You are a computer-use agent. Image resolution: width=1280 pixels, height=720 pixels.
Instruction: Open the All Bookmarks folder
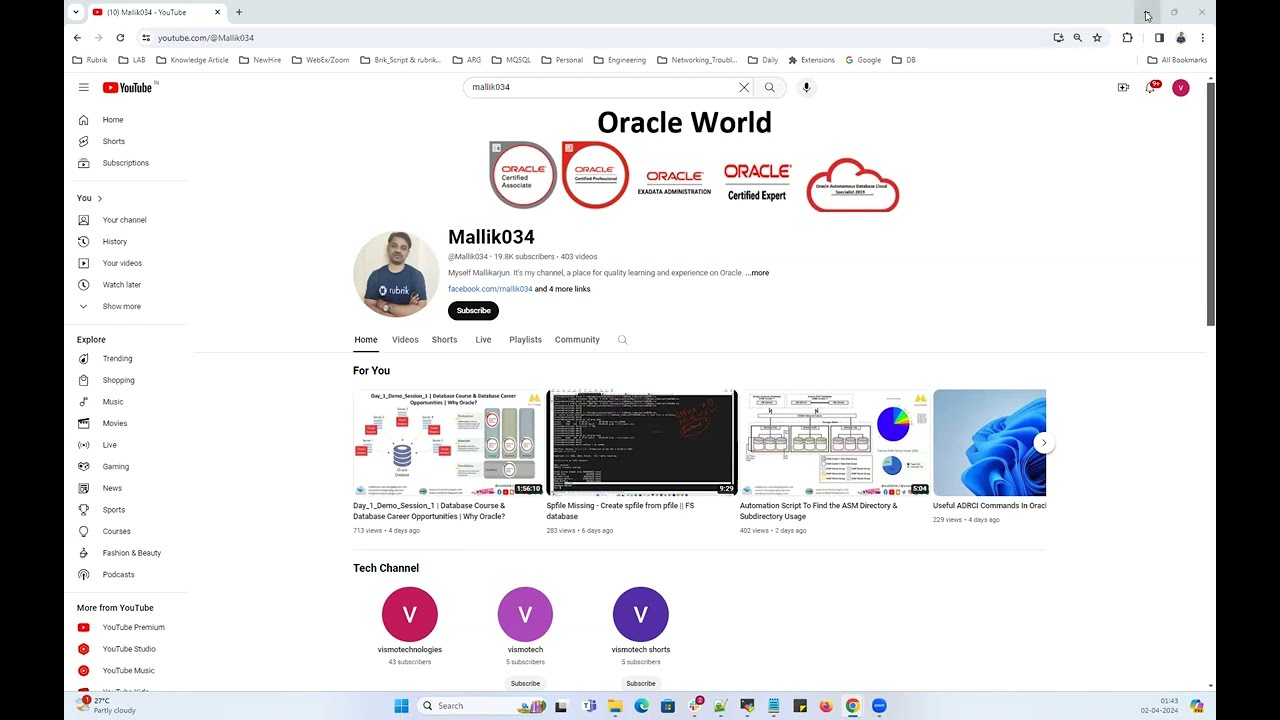click(1177, 60)
